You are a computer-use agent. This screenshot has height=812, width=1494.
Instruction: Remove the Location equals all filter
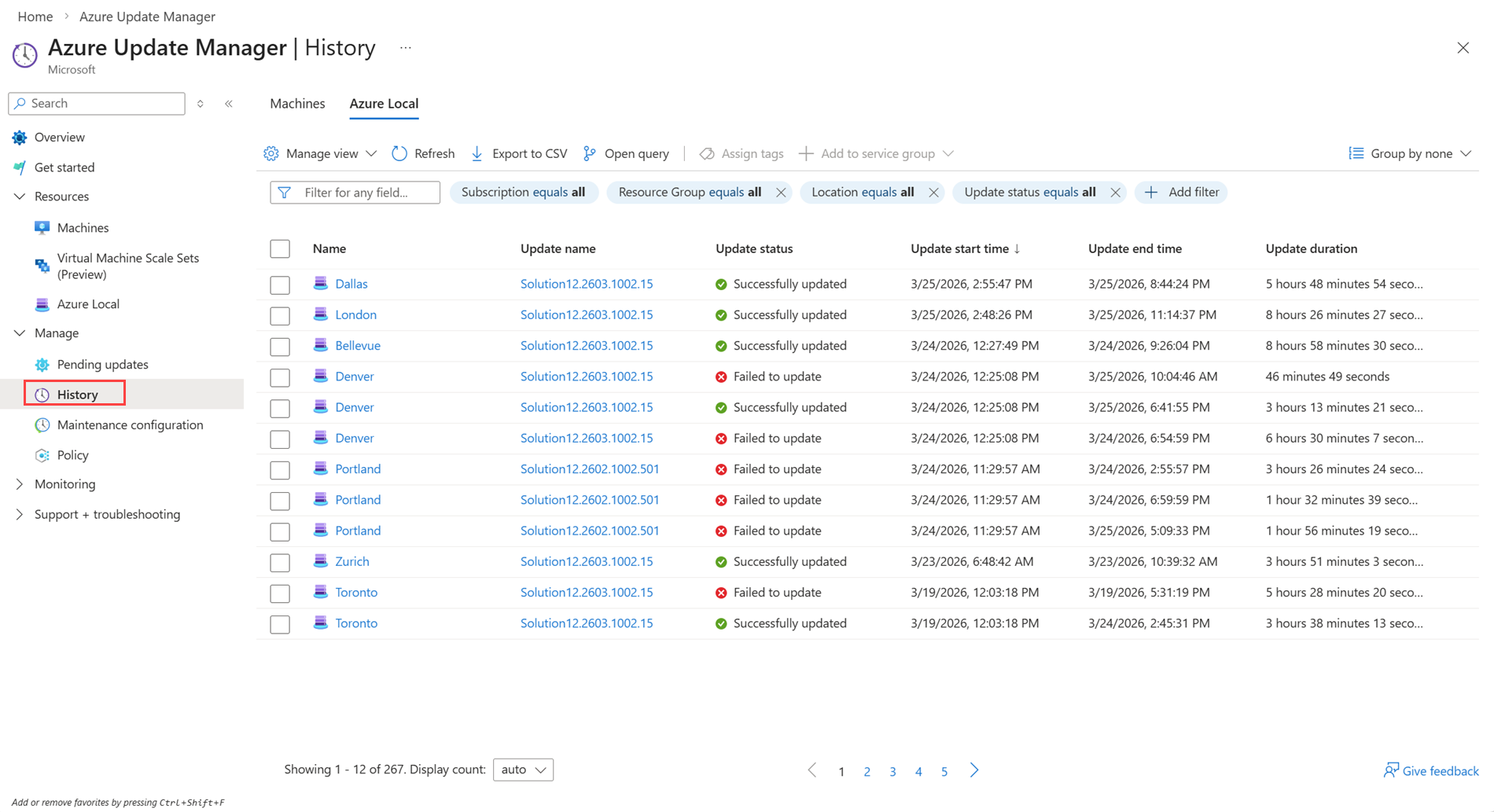pyautogui.click(x=933, y=193)
